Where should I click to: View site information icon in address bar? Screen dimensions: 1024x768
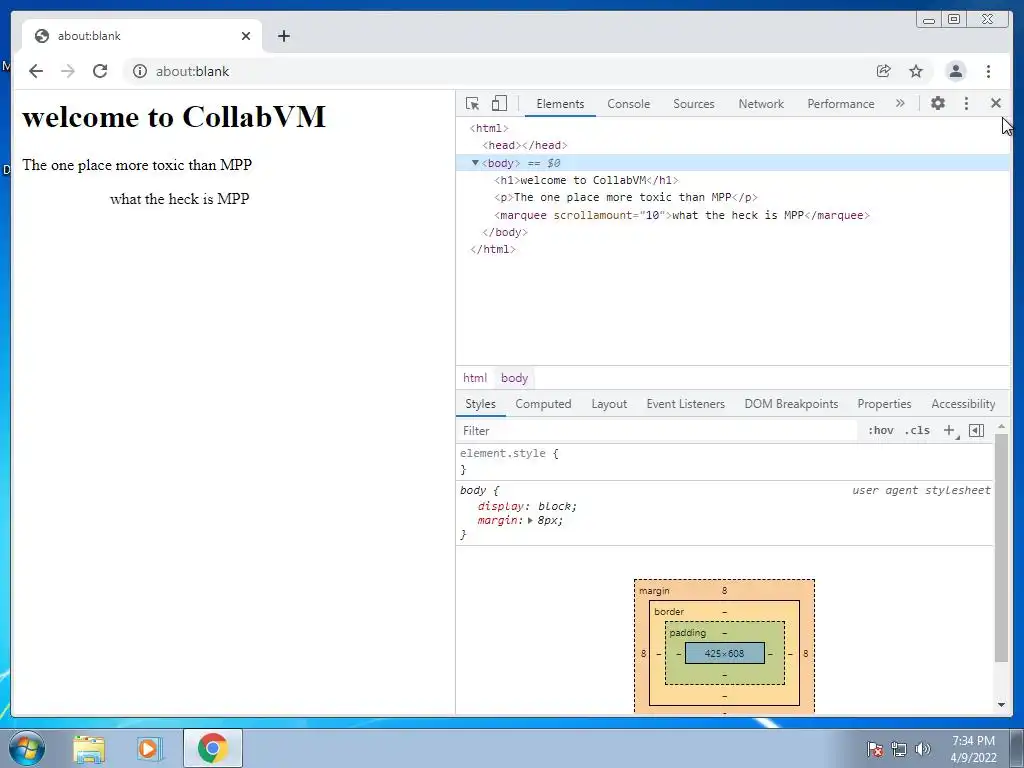[x=140, y=71]
